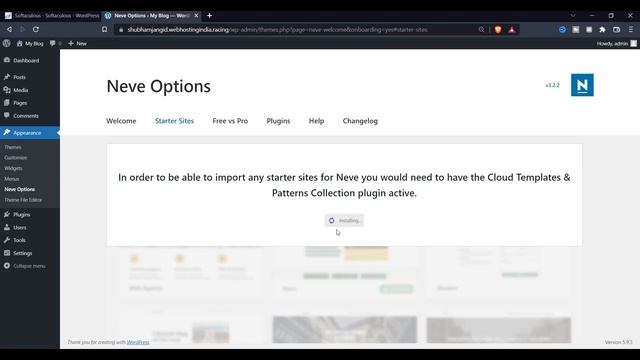Go back with the browser back arrow
Screen dimensions: 640x360
click(9, 29)
